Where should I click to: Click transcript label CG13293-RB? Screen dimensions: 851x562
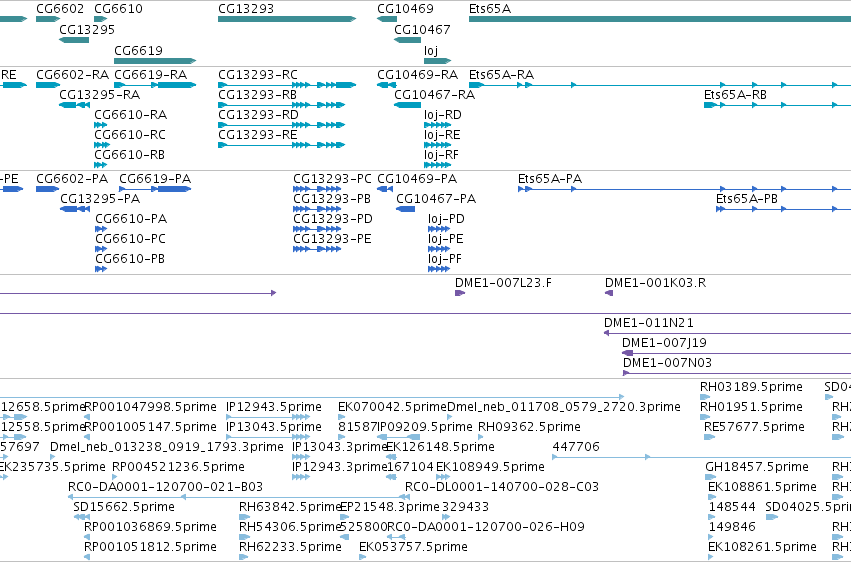tap(258, 95)
